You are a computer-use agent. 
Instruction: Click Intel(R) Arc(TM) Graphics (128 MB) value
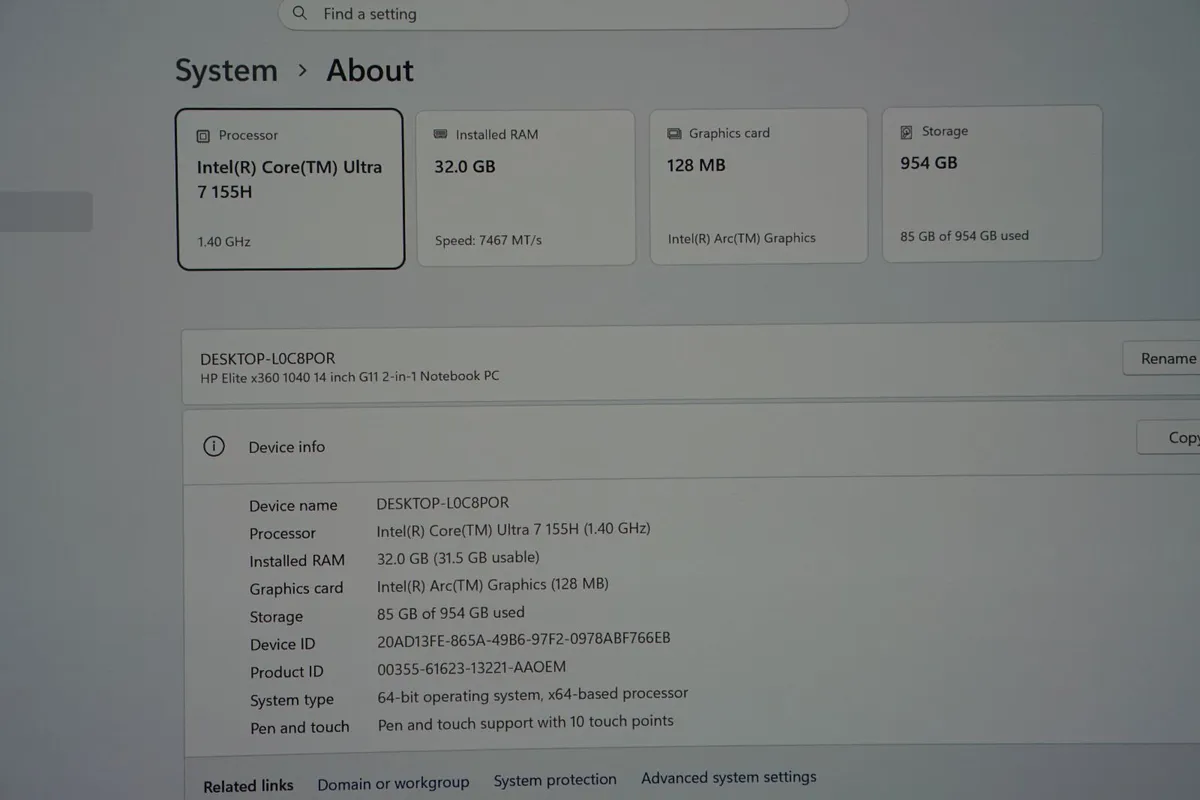493,585
